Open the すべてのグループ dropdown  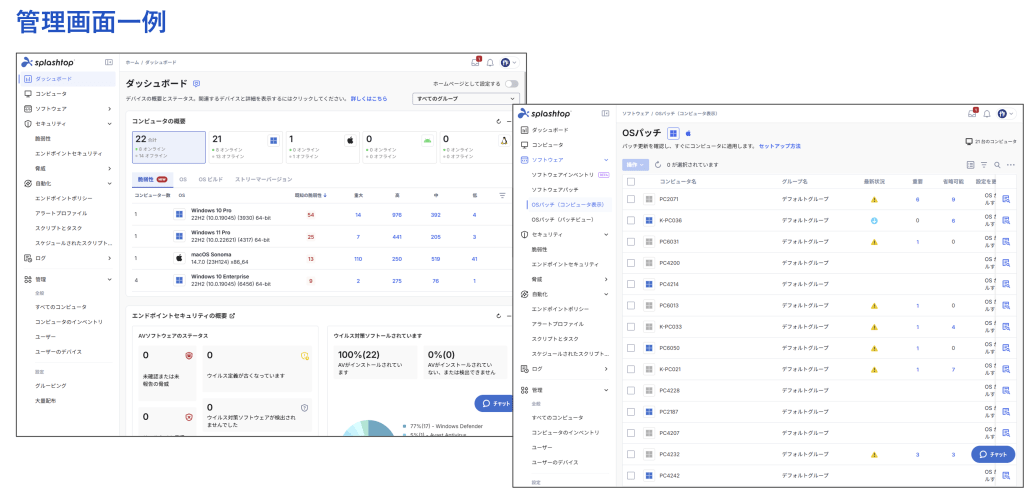(x=466, y=99)
